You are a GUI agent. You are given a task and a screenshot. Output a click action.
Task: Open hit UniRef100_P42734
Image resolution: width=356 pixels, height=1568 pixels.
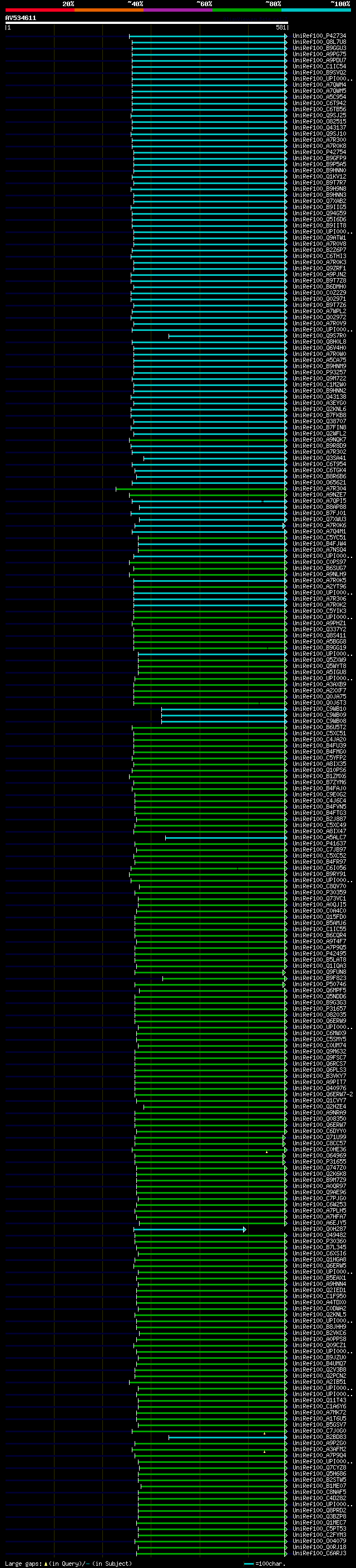pos(319,36)
